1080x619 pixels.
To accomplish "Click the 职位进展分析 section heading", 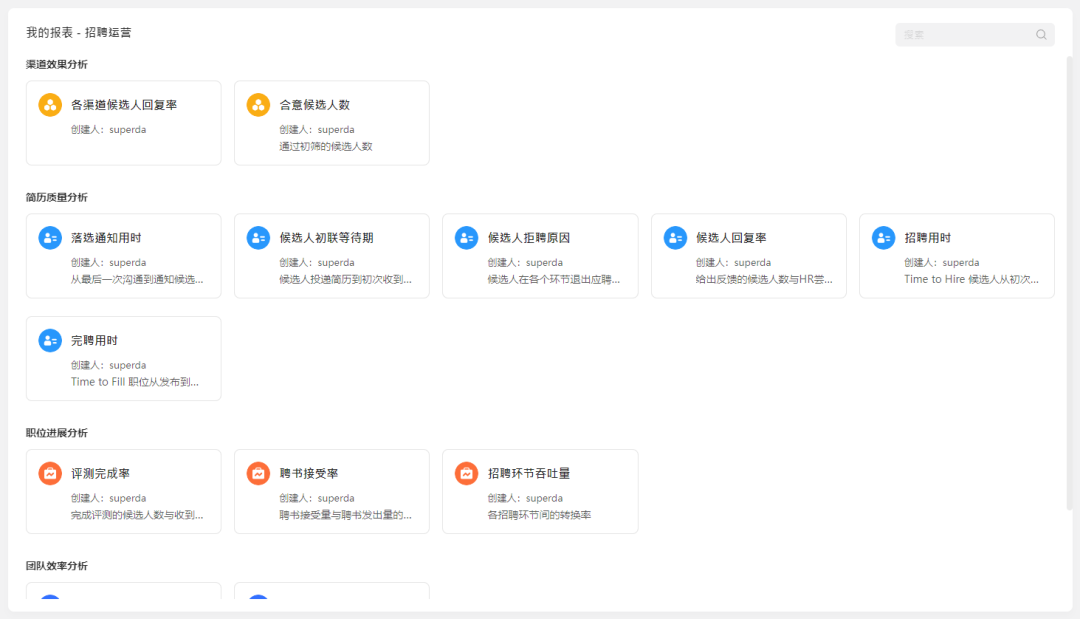I will pyautogui.click(x=55, y=432).
